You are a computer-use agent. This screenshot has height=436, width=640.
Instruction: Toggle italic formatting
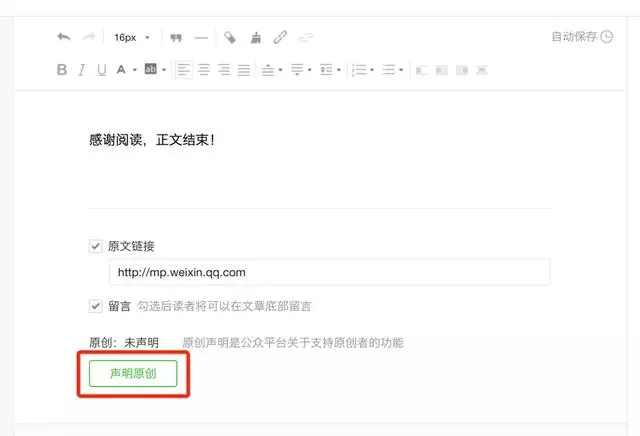(82, 70)
